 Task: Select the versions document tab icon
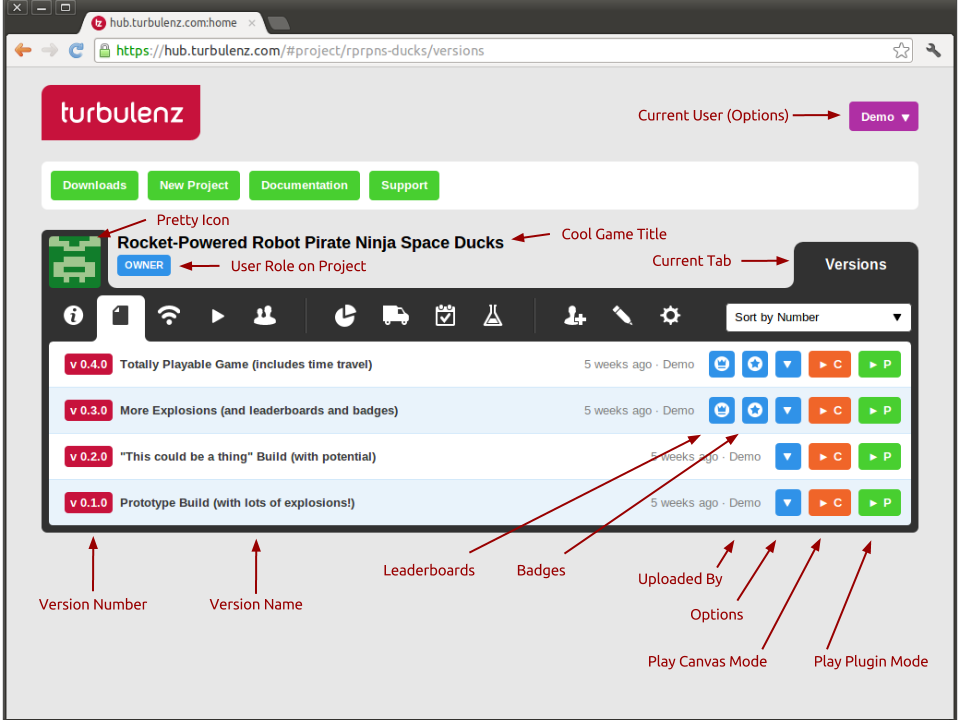pos(121,317)
